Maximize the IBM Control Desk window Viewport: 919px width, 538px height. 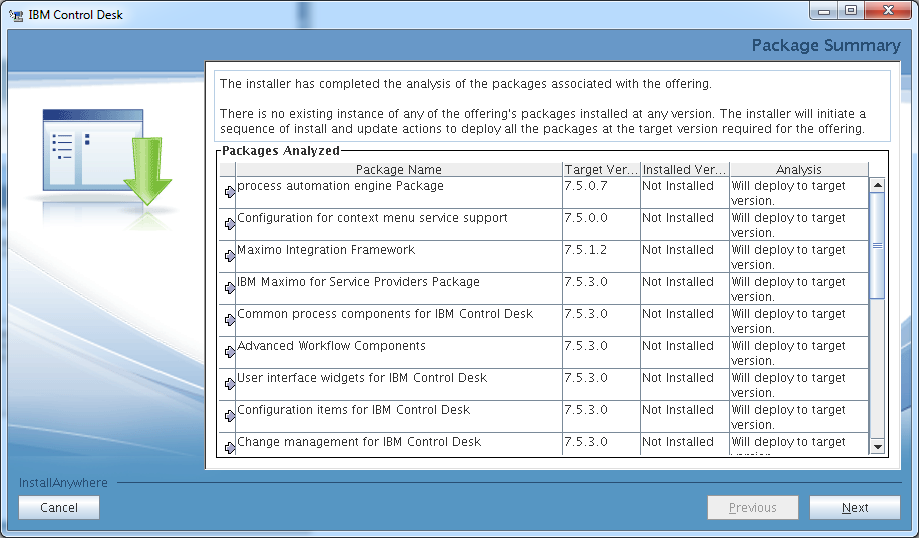850,11
